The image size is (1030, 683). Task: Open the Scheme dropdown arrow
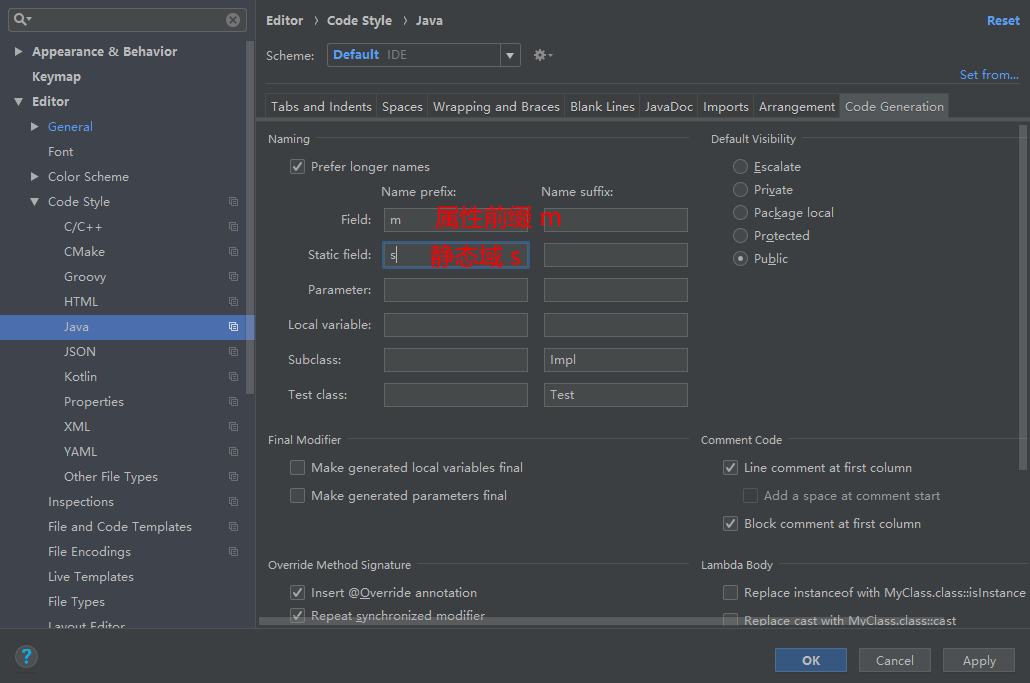[510, 55]
